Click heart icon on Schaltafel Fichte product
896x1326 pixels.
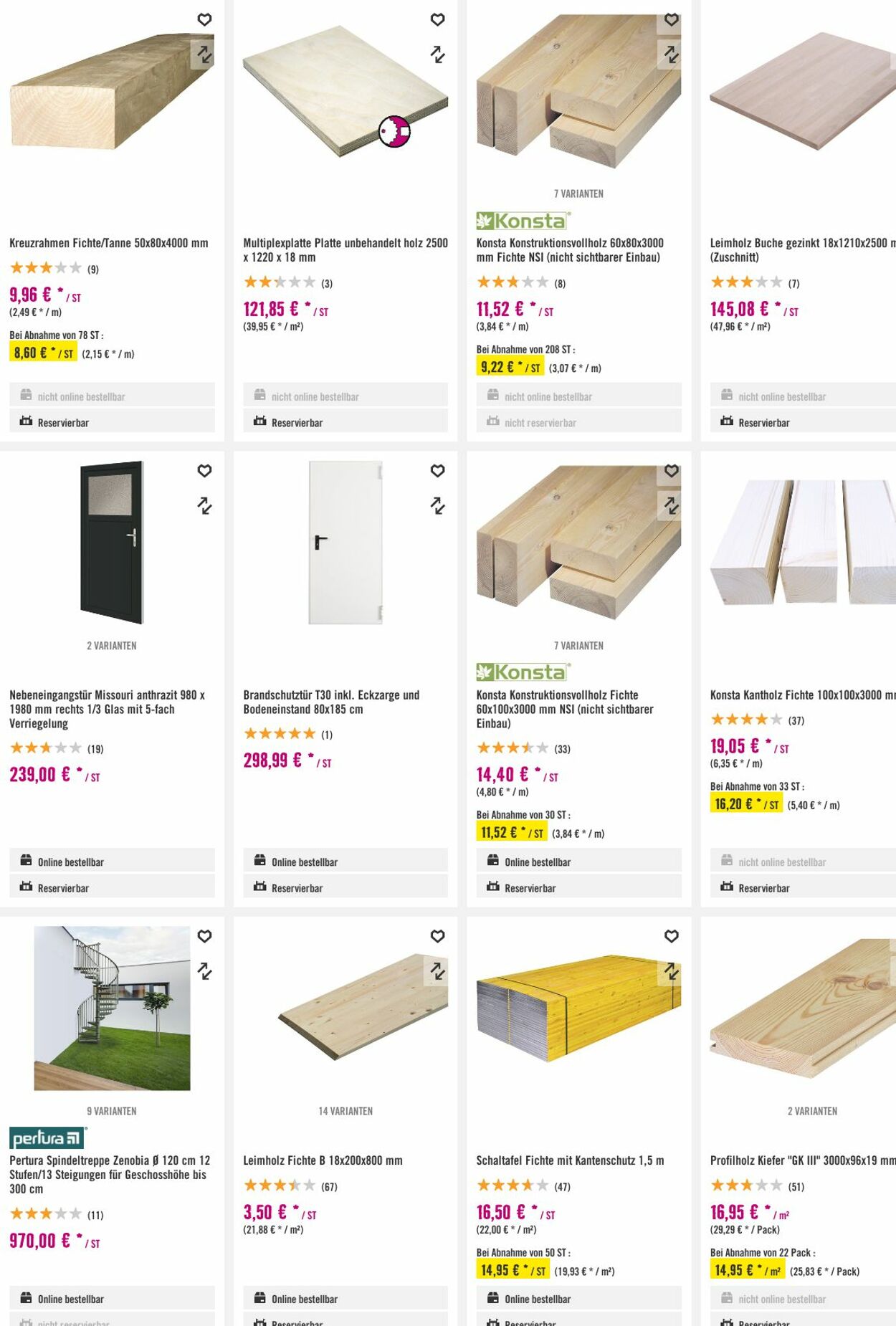671,936
